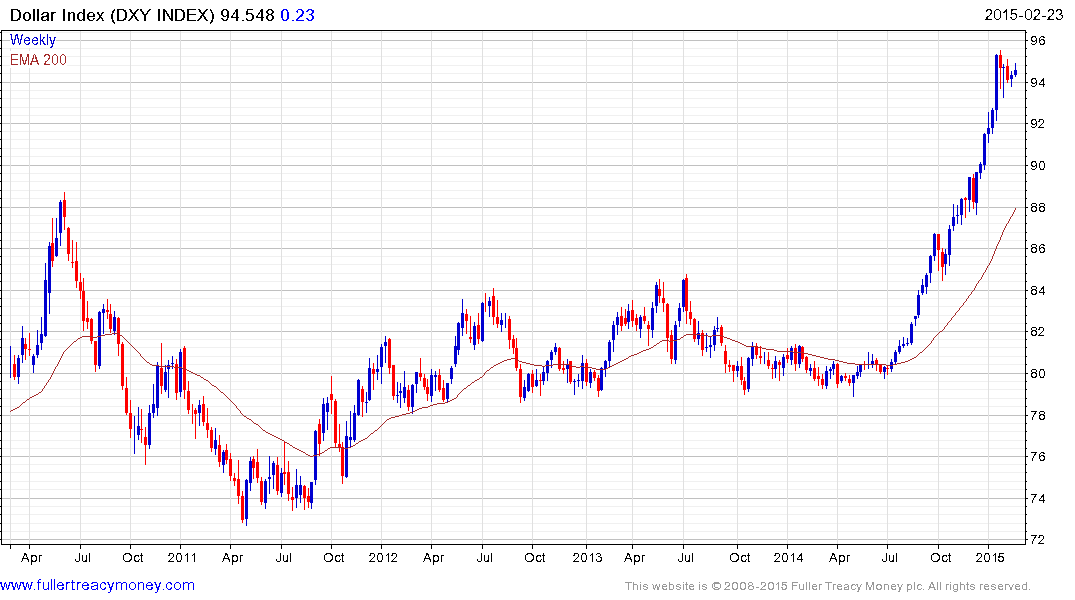Open the www.fullertreacymoney.com link
The width and height of the screenshot is (1075, 600).
click(x=97, y=585)
